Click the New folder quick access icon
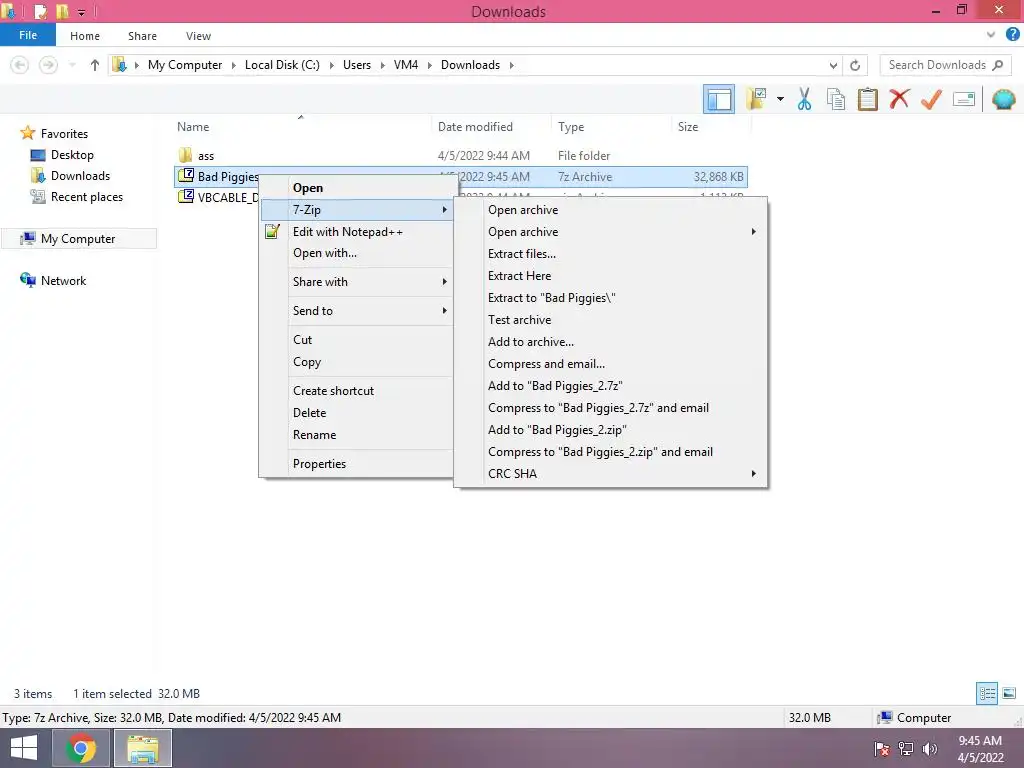 [x=63, y=11]
